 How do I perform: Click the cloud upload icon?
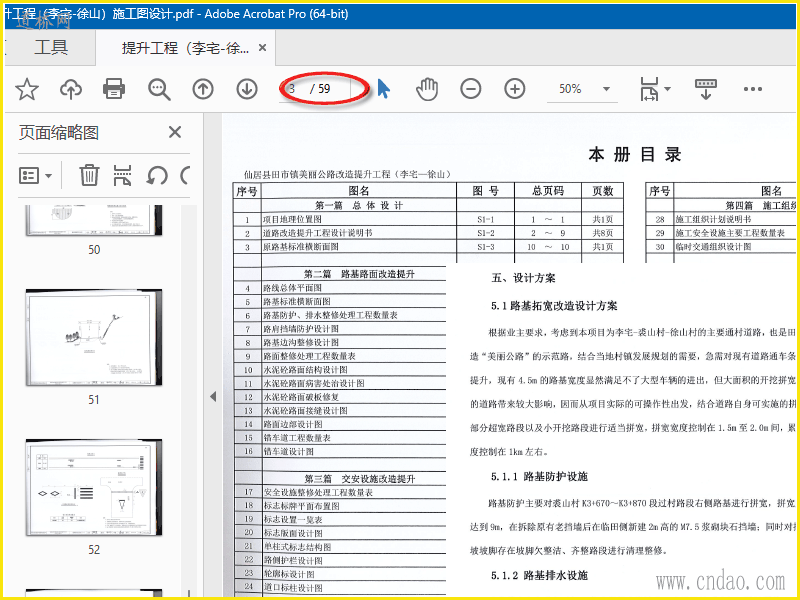(x=71, y=89)
